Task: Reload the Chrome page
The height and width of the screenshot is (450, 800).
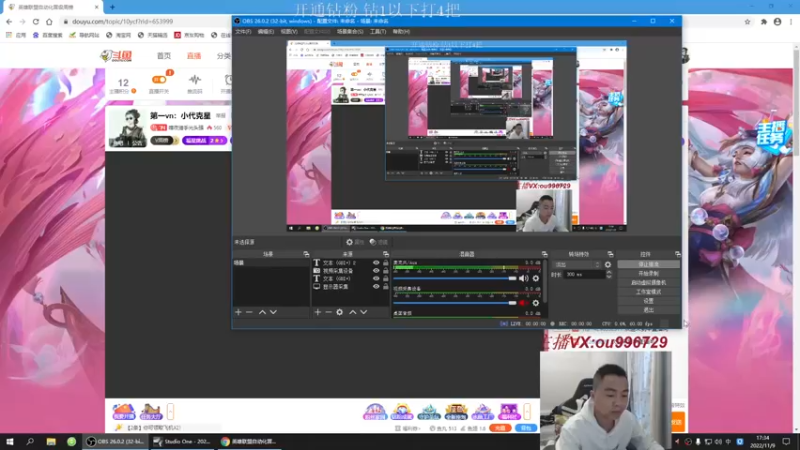Action: tap(36, 21)
